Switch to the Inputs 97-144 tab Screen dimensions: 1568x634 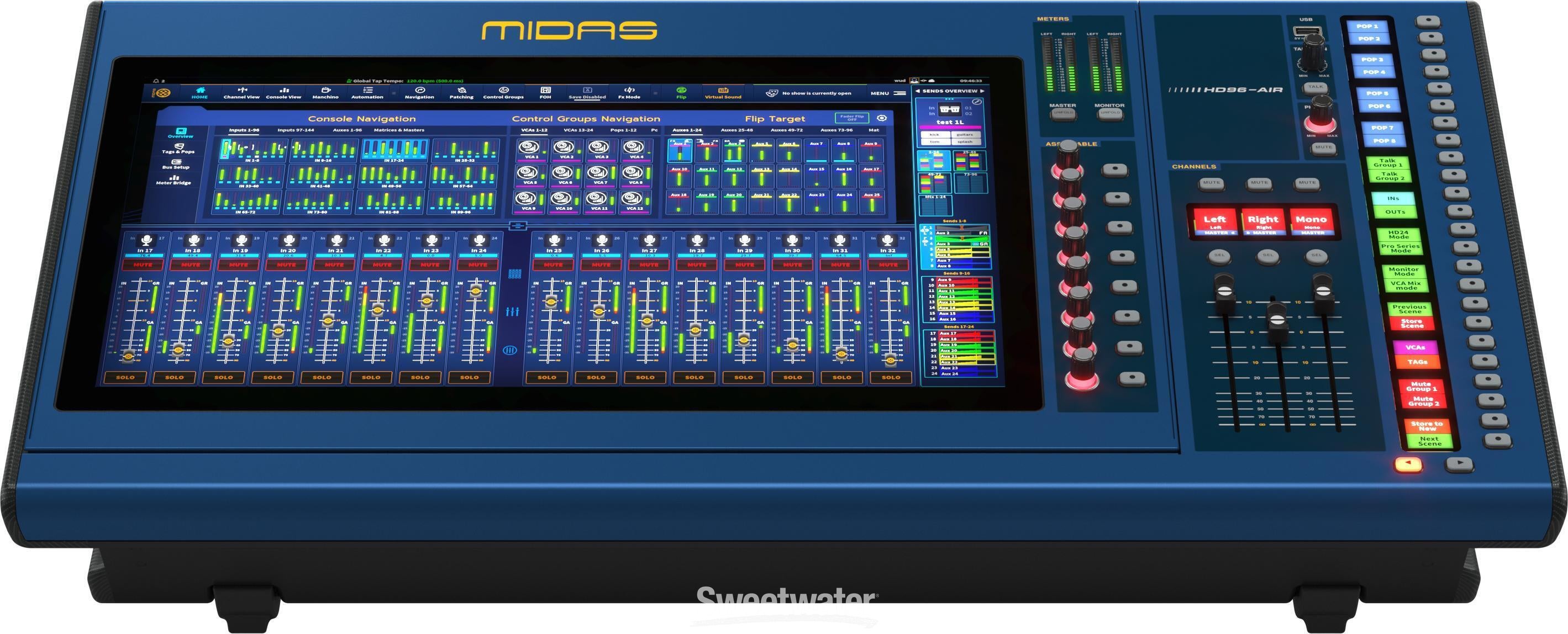point(296,130)
